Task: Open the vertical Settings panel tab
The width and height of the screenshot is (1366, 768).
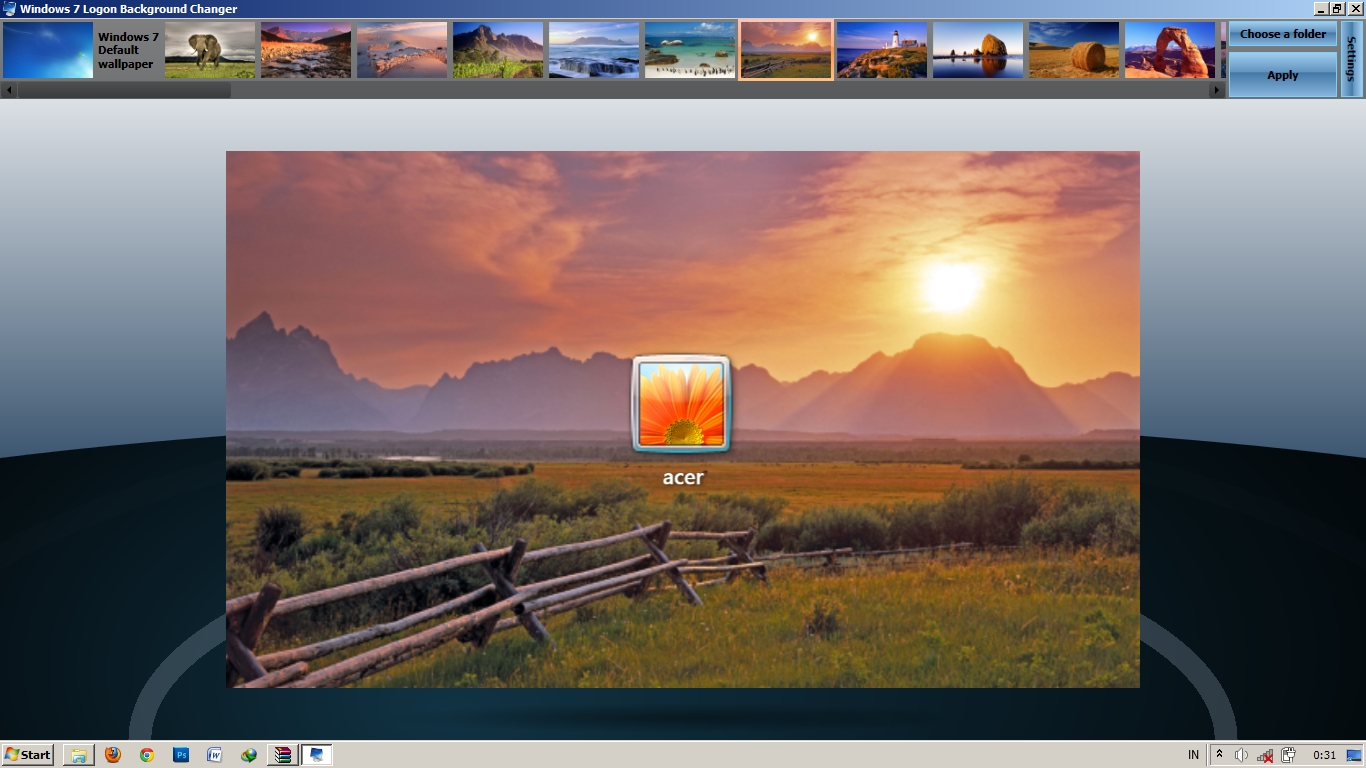Action: [1352, 59]
